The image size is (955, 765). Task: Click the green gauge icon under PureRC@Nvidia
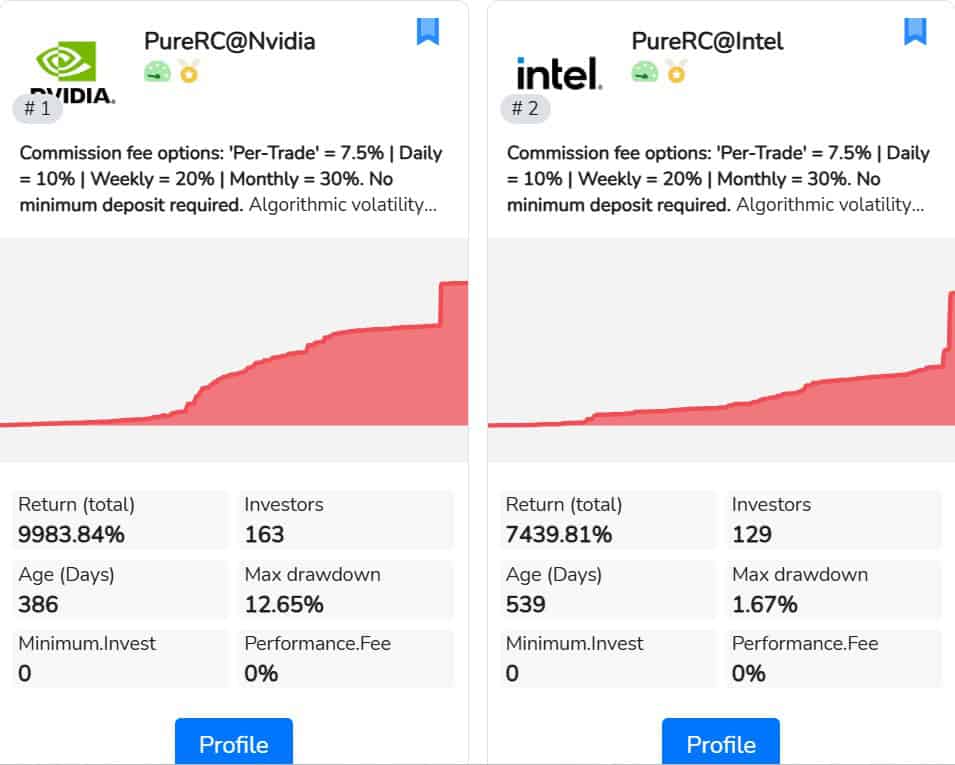coord(158,71)
